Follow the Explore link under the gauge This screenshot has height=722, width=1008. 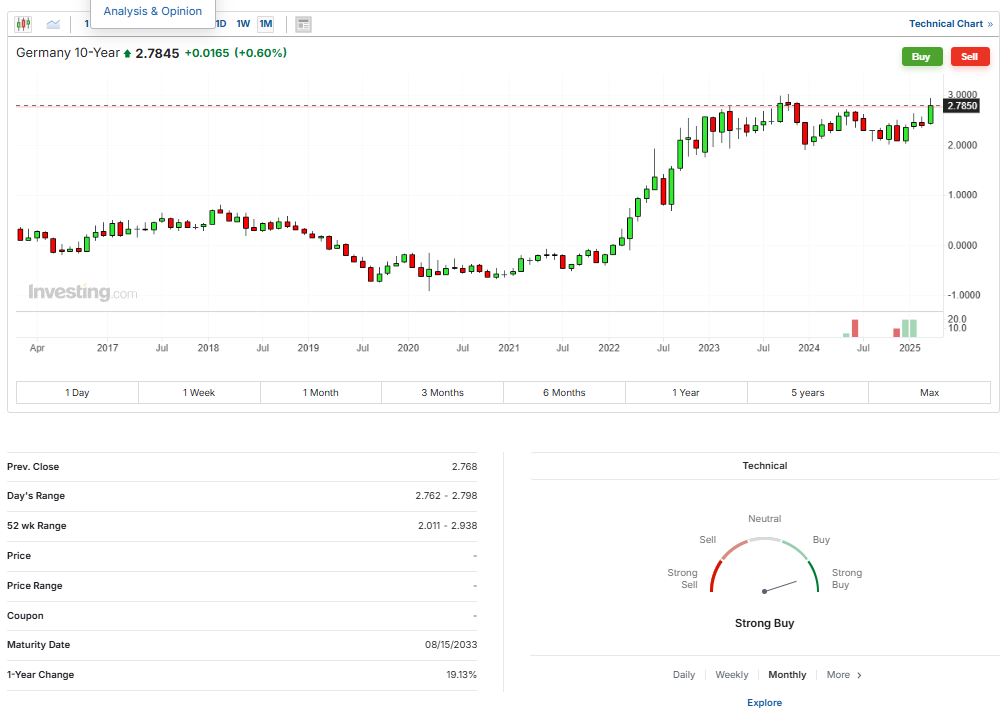(765, 703)
